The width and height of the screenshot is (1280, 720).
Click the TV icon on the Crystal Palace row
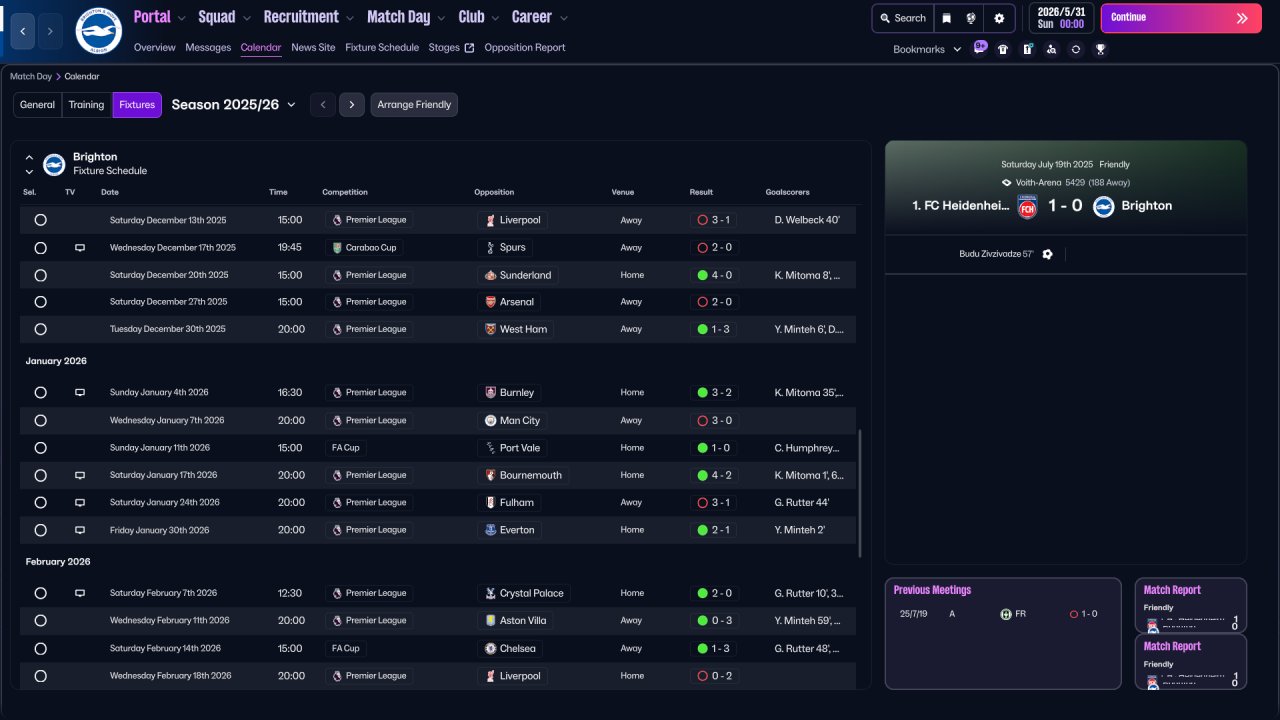click(80, 594)
